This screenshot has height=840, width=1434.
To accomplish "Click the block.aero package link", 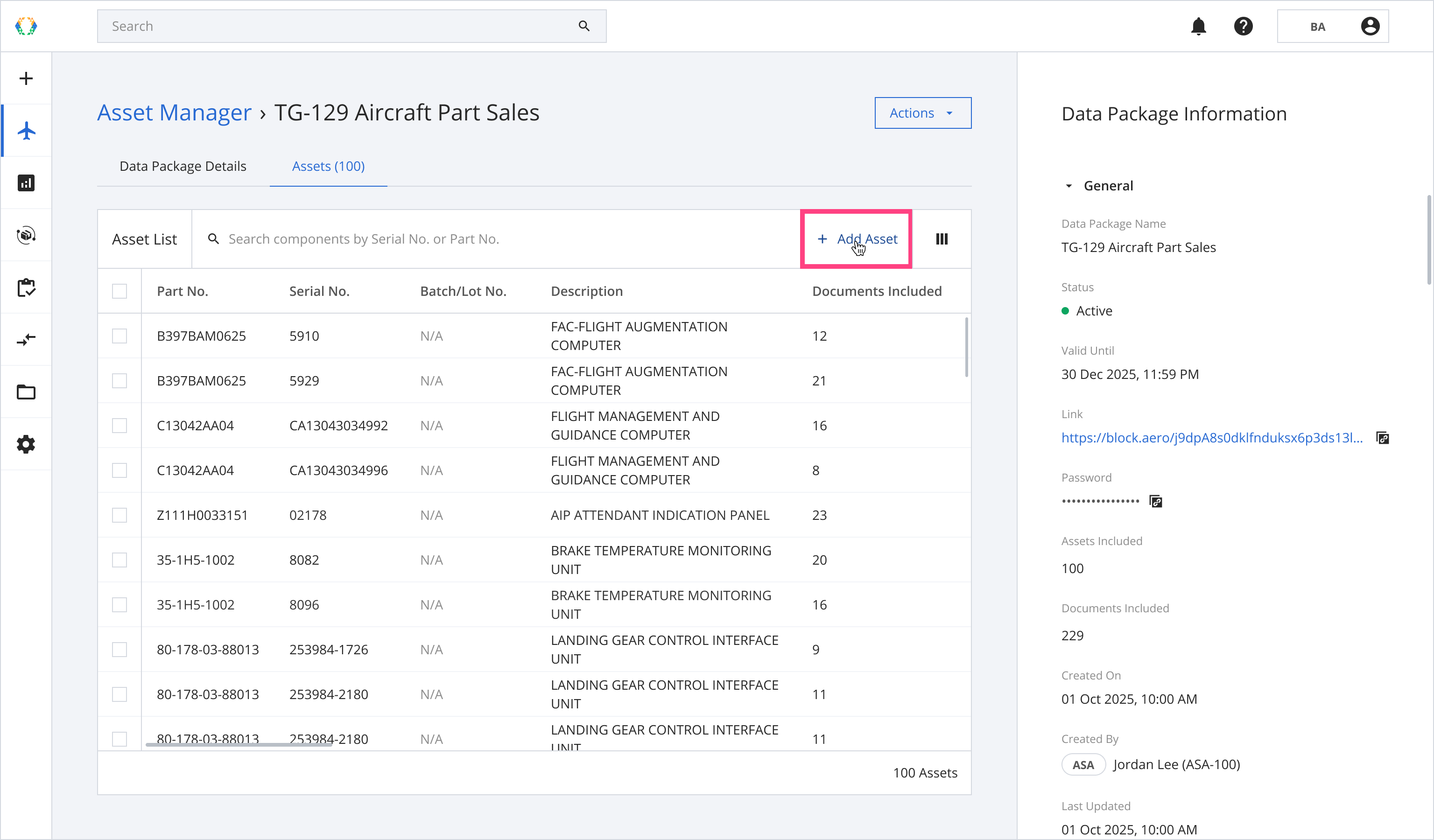I will [1211, 438].
